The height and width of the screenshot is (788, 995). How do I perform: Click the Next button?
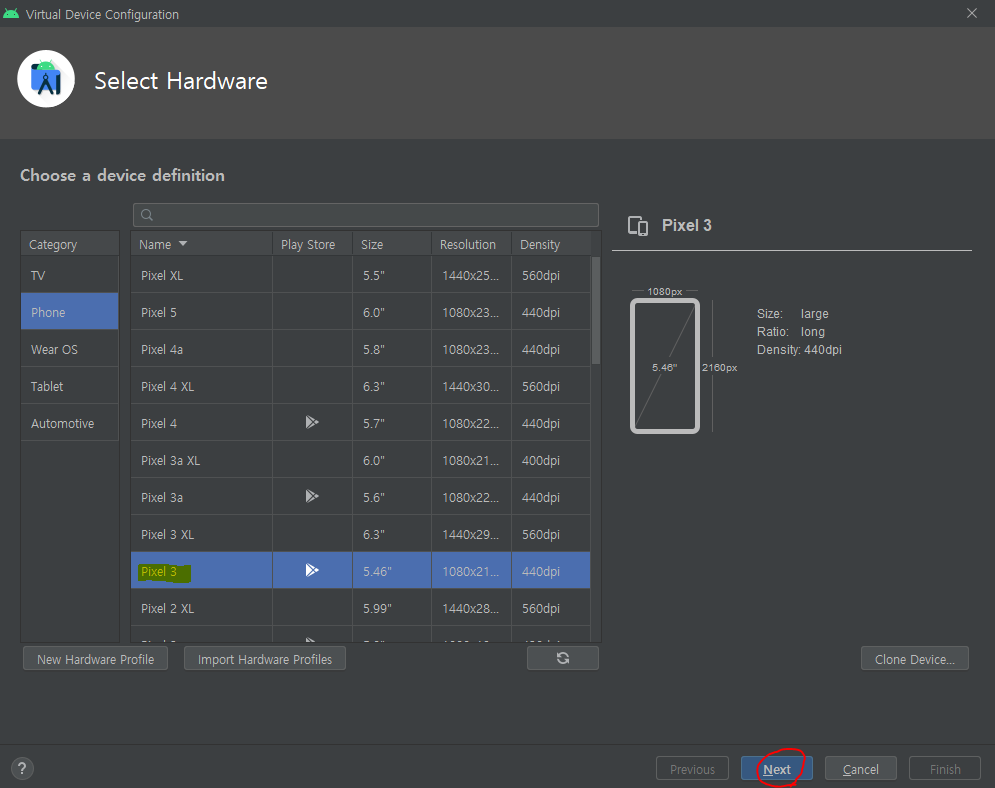coord(777,769)
